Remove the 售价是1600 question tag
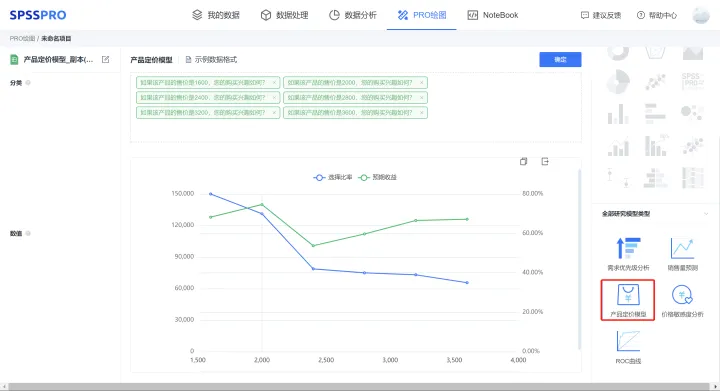 pyautogui.click(x=274, y=83)
